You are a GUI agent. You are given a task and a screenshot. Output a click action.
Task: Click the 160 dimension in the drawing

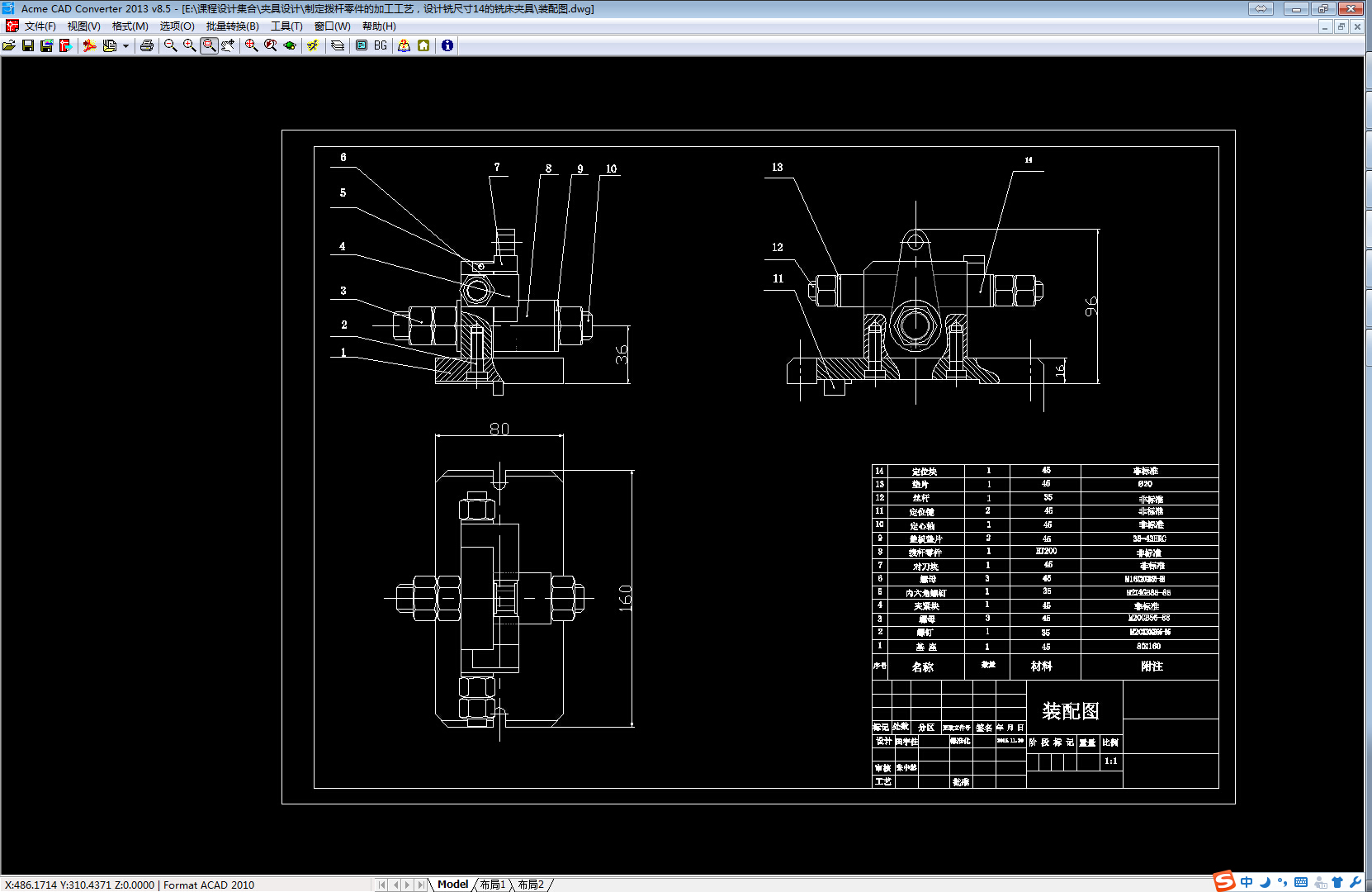pos(625,597)
